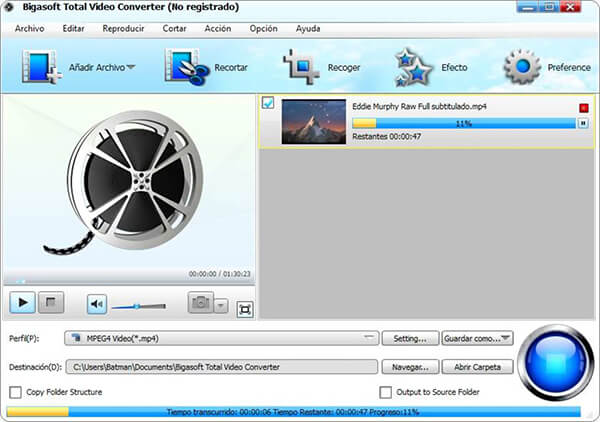Click the Navegar browse button
Viewport: 600px width, 422px height.
pos(411,366)
